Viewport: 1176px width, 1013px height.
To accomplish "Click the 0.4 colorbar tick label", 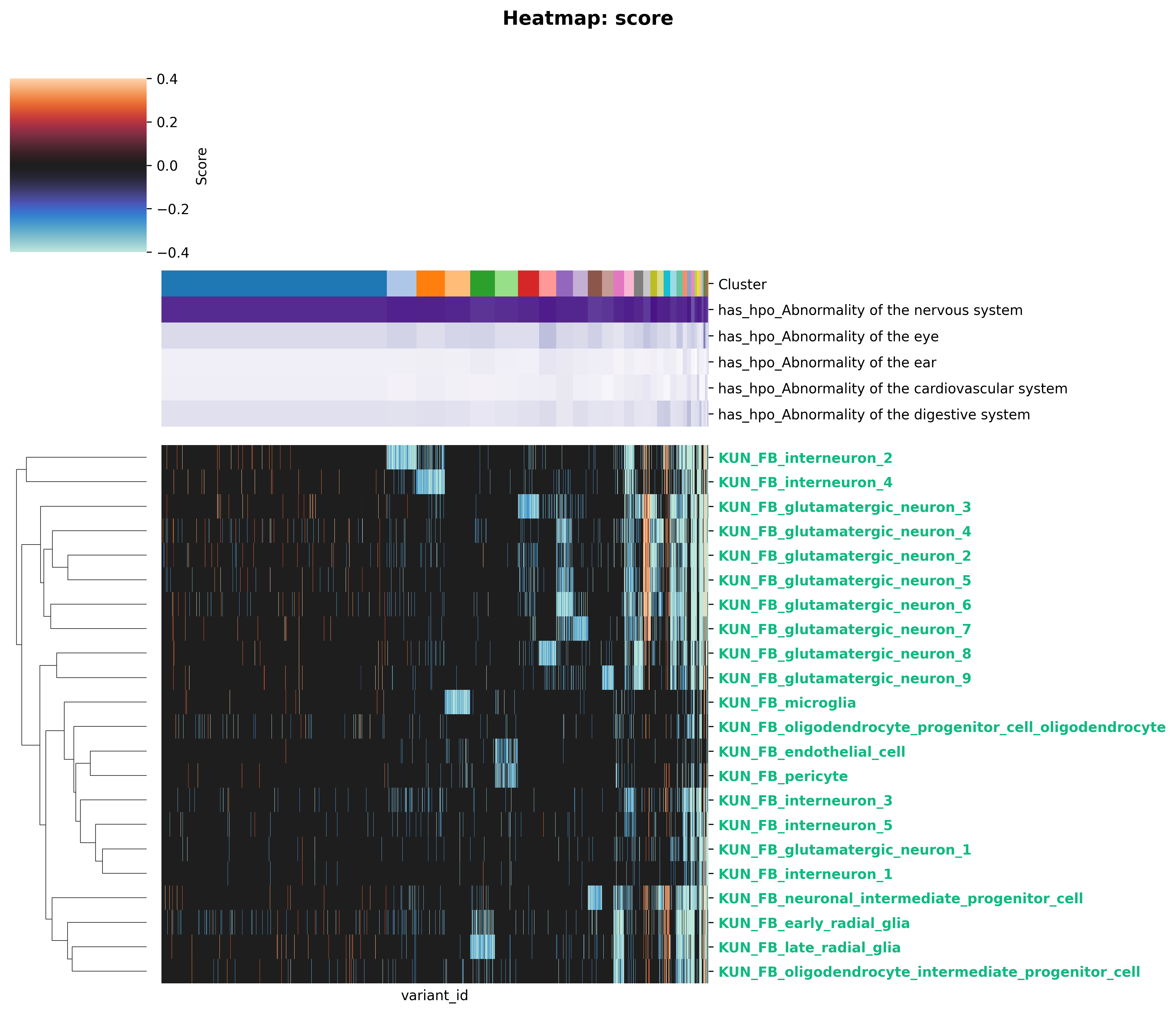I will tap(167, 79).
